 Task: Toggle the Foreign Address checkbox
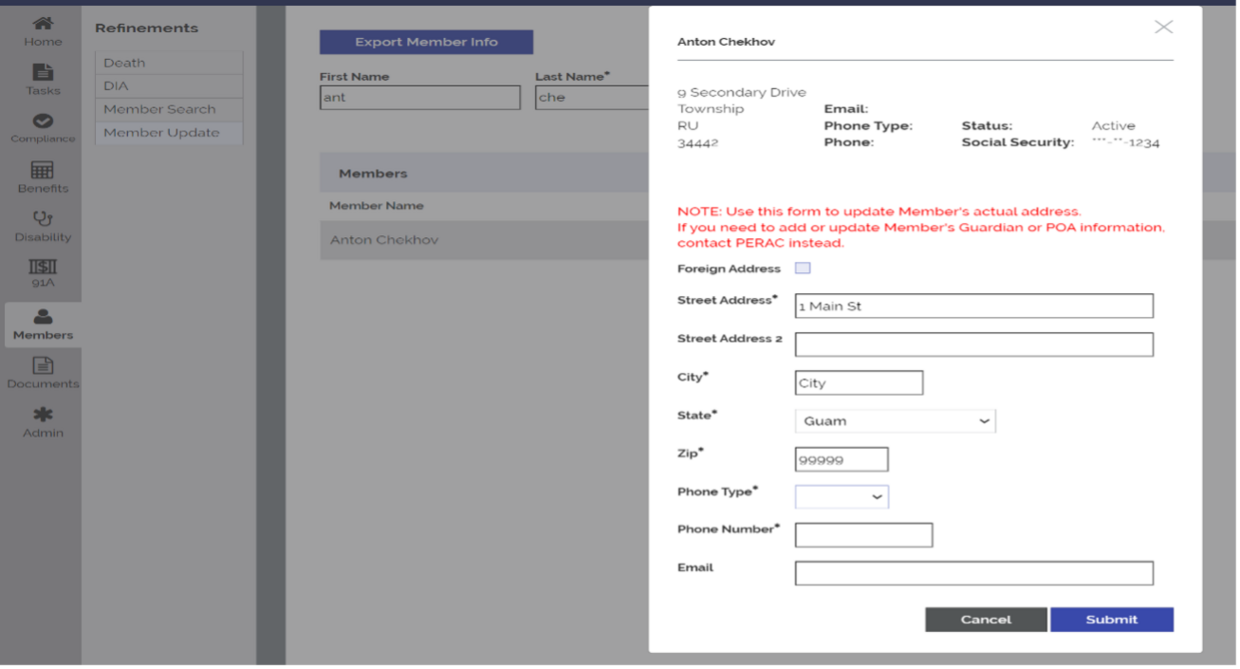tap(802, 268)
